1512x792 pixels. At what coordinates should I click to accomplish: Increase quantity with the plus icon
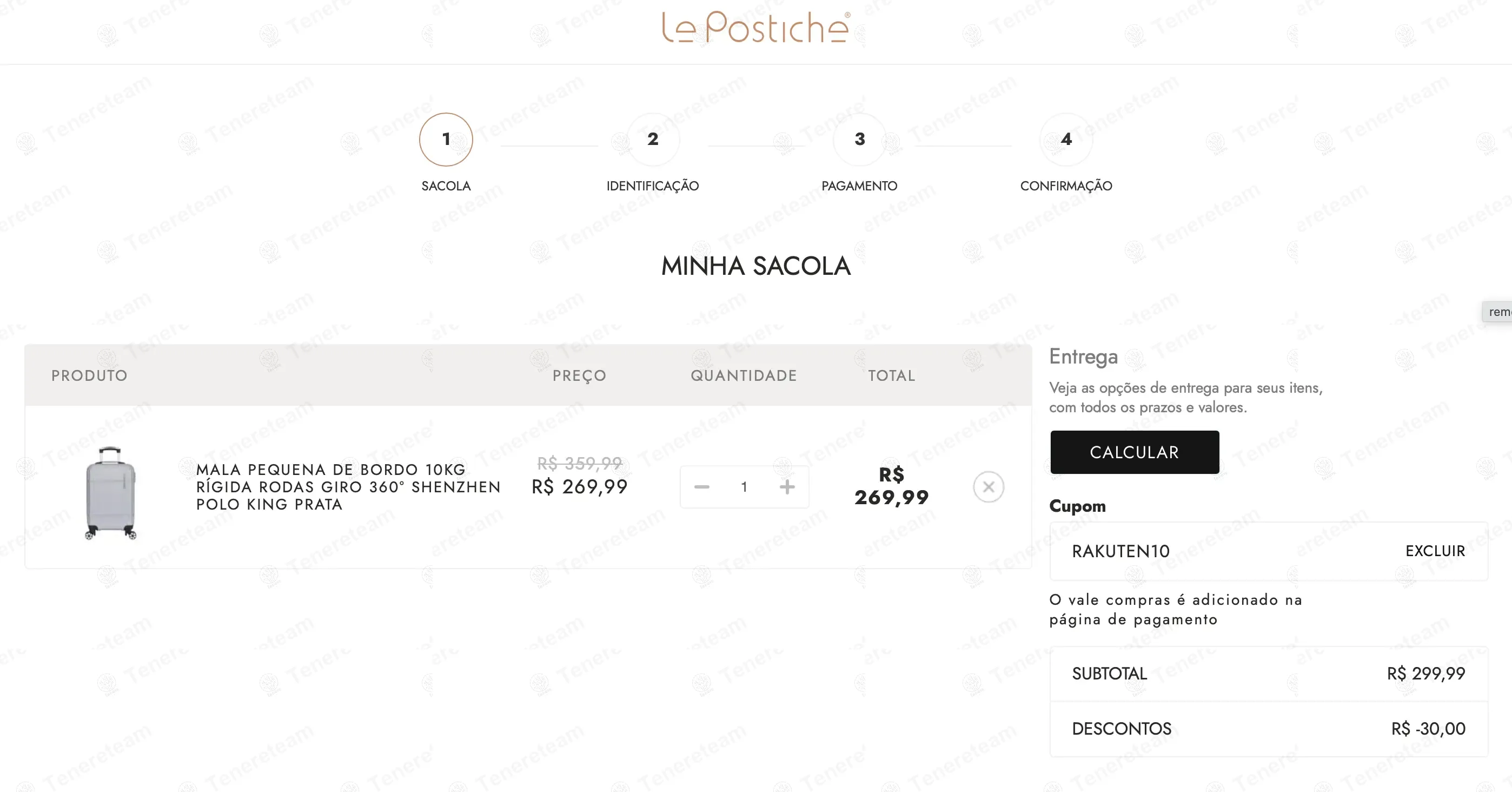787,487
